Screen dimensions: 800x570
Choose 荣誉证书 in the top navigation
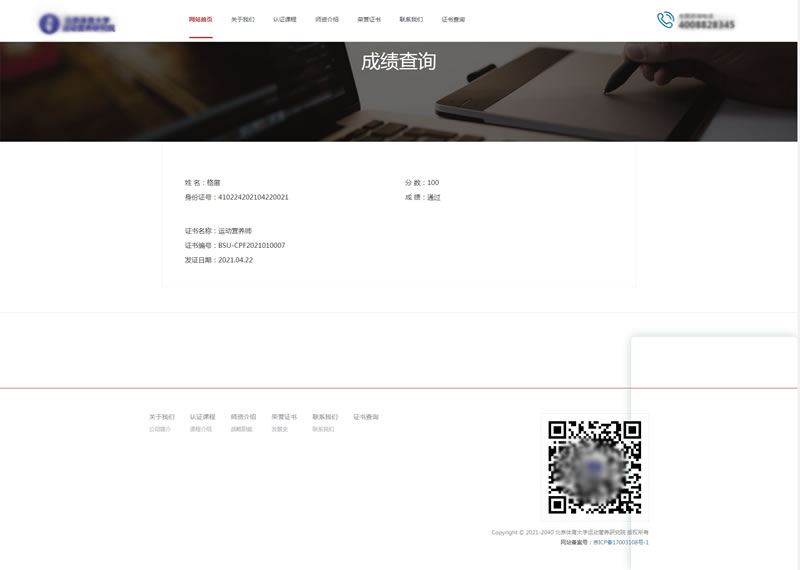pos(369,19)
